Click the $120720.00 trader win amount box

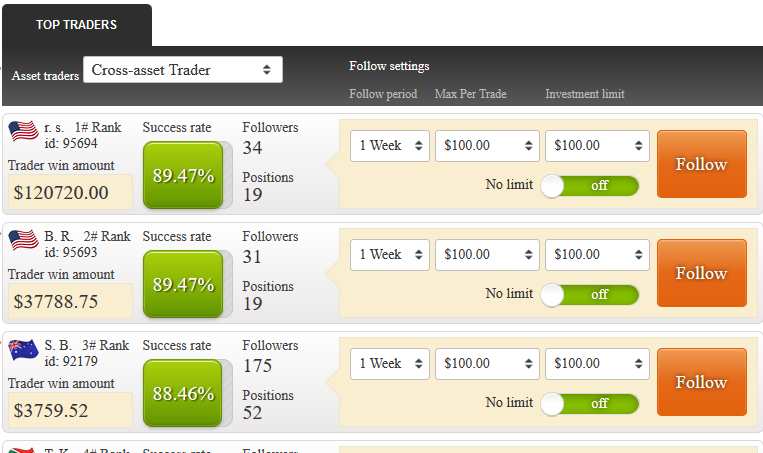pos(70,192)
